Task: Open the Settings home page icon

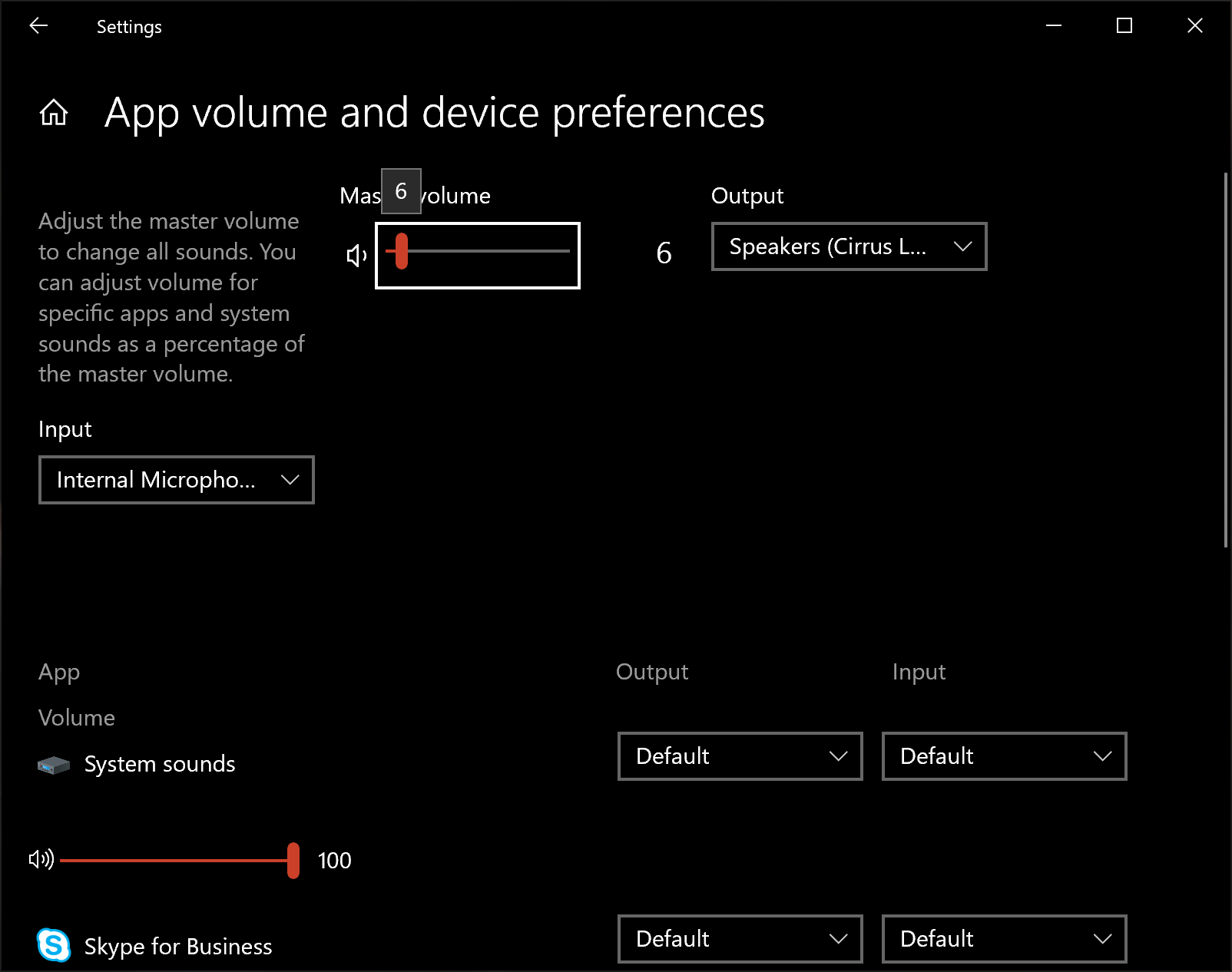Action: tap(54, 113)
